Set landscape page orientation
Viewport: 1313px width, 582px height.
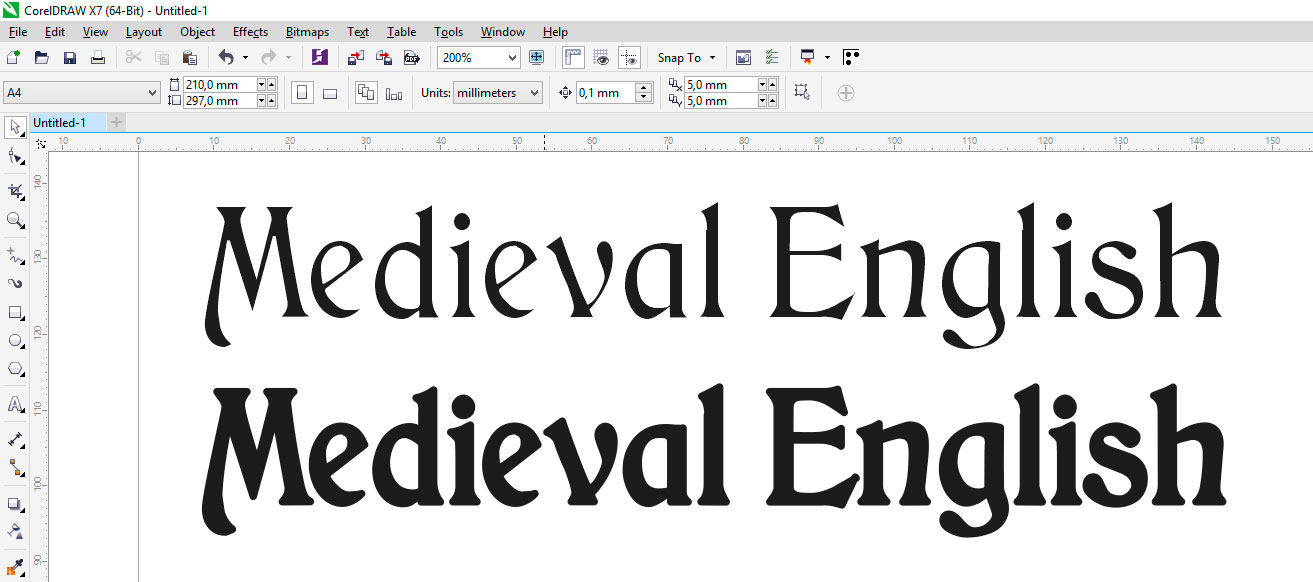coord(330,93)
